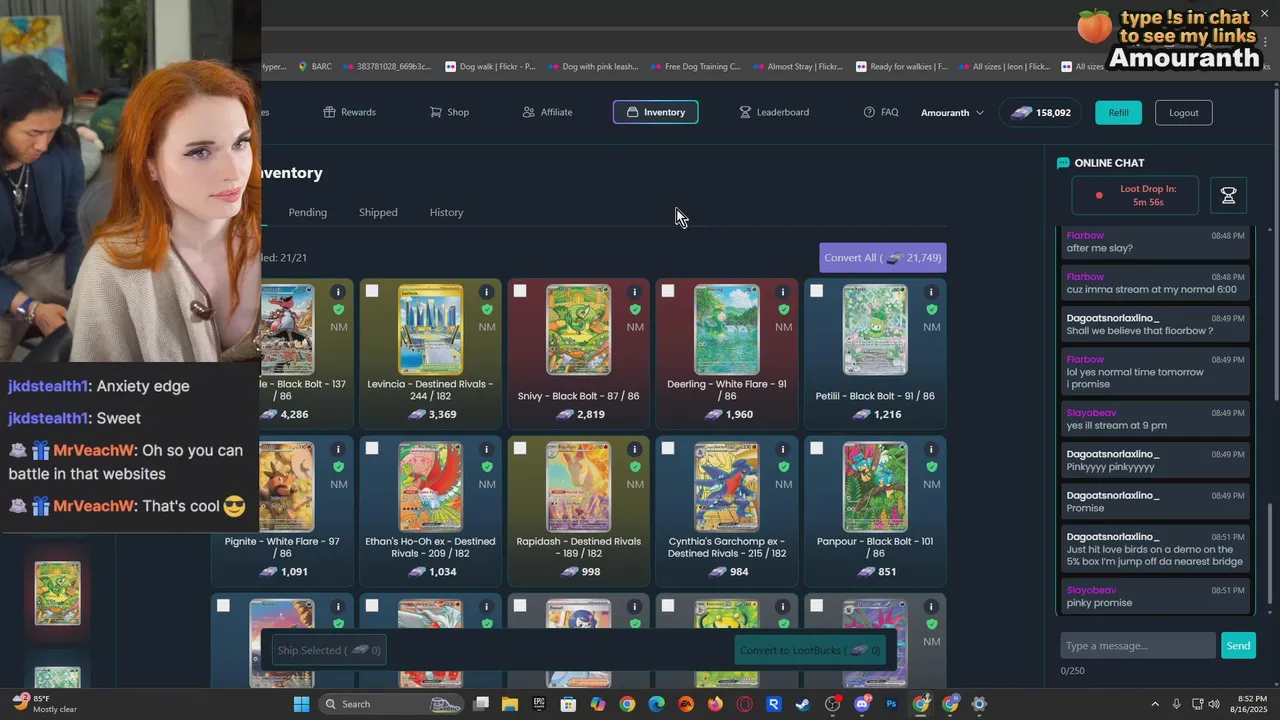The height and width of the screenshot is (720, 1280).
Task: Open Microsoft Store from the taskbar
Action: click(568, 704)
